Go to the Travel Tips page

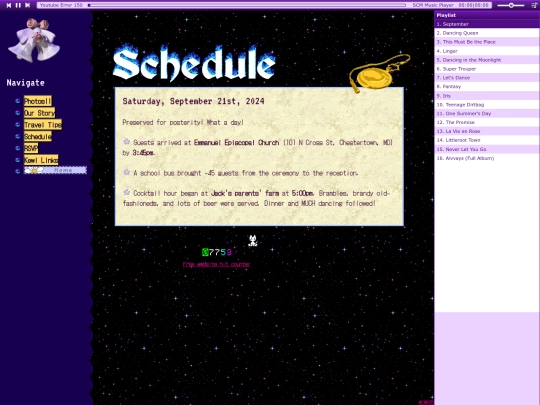point(43,125)
